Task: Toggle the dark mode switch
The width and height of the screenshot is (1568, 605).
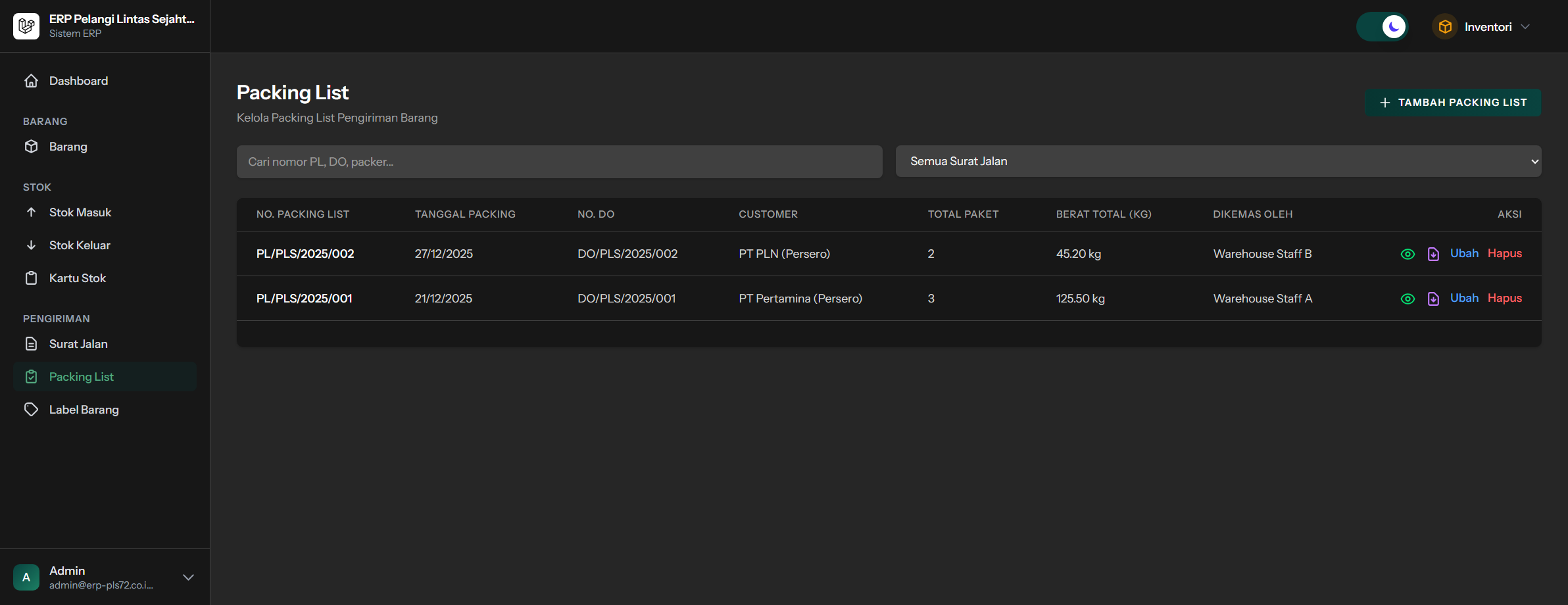Action: point(1382,27)
